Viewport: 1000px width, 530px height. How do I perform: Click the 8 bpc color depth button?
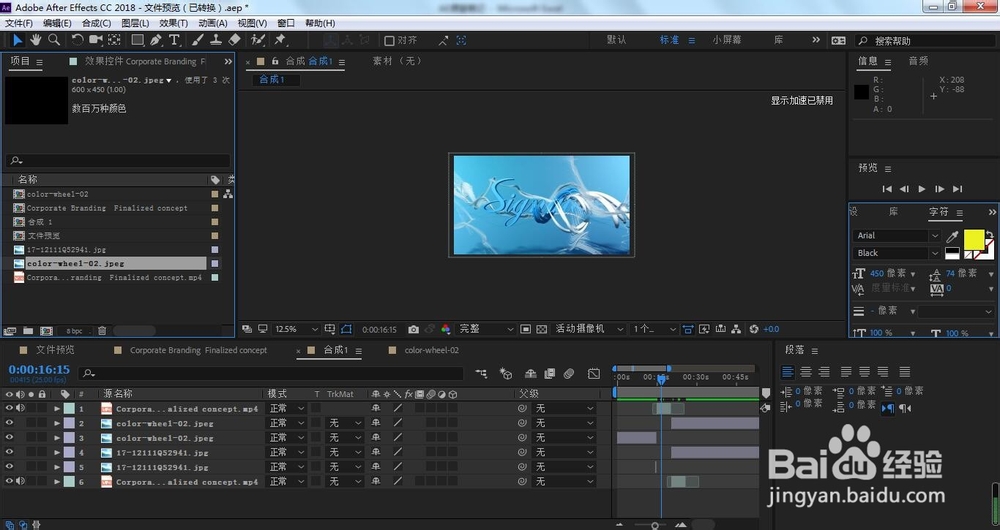pyautogui.click(x=74, y=331)
